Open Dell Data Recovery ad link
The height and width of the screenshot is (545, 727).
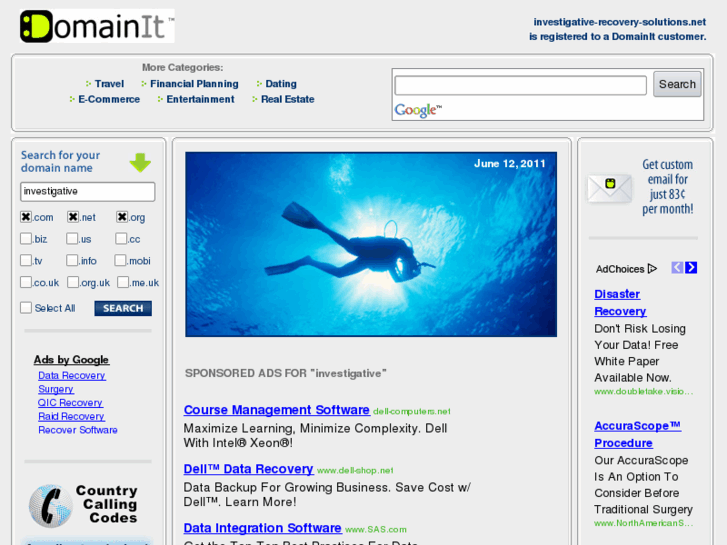tap(248, 469)
